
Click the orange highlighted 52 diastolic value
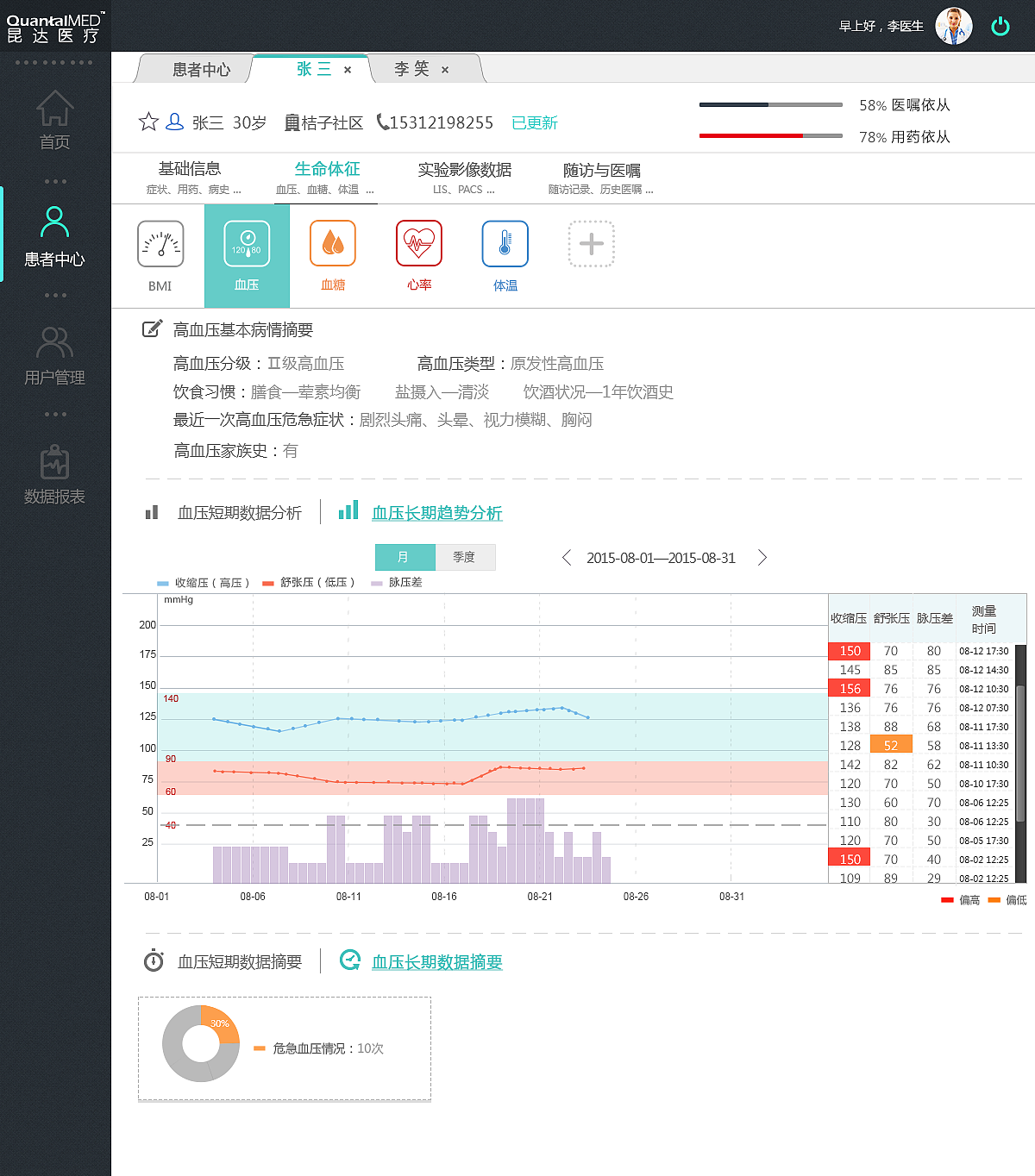click(891, 745)
